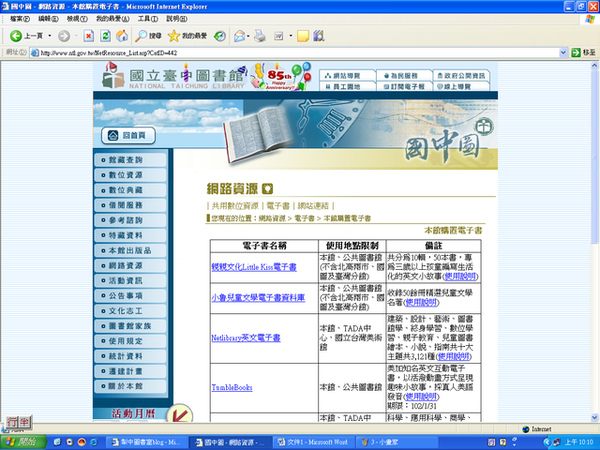Go back with the 上一頁 arrow button
This screenshot has width=600, height=450.
point(26,36)
